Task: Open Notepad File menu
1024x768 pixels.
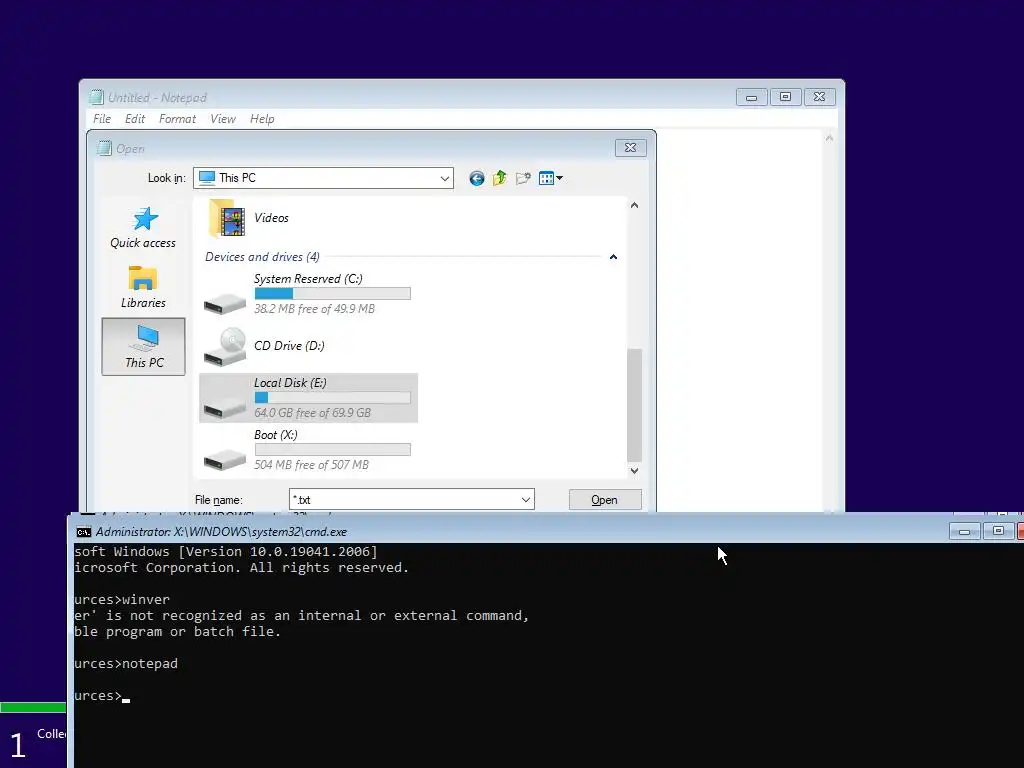Action: click(102, 119)
